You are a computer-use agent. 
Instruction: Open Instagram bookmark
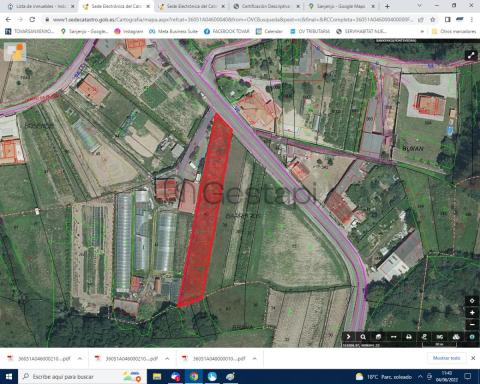tap(129, 31)
